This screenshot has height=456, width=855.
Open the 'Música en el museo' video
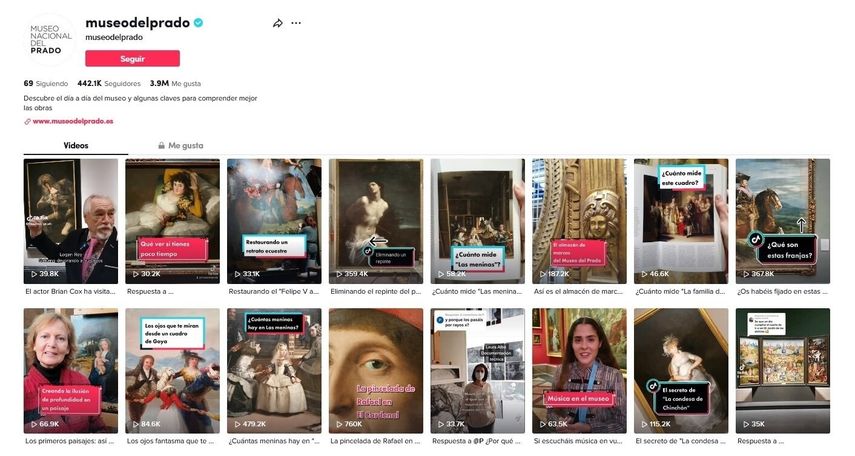pos(579,371)
